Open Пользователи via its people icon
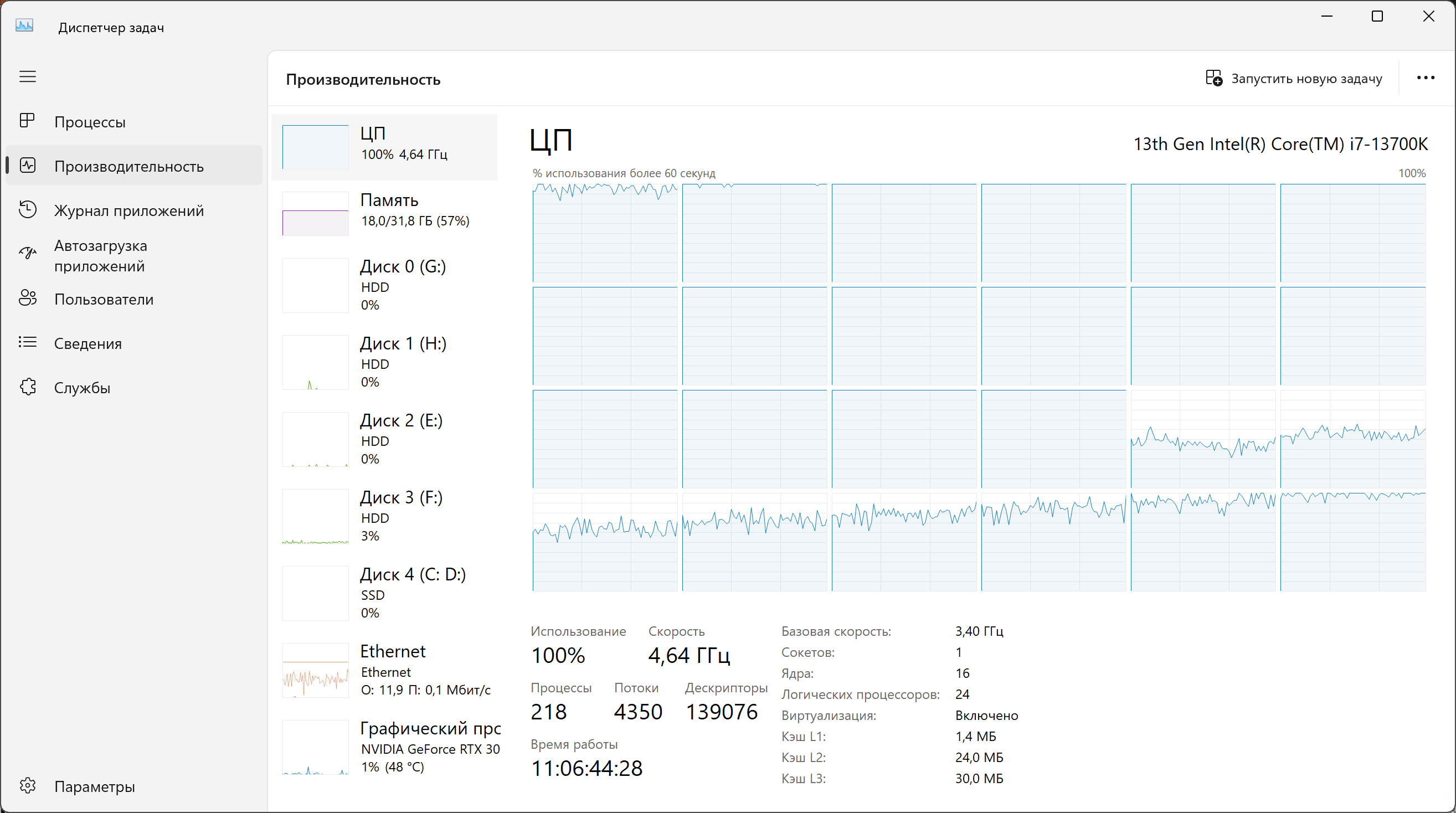This screenshot has width=1456, height=813. click(x=27, y=299)
